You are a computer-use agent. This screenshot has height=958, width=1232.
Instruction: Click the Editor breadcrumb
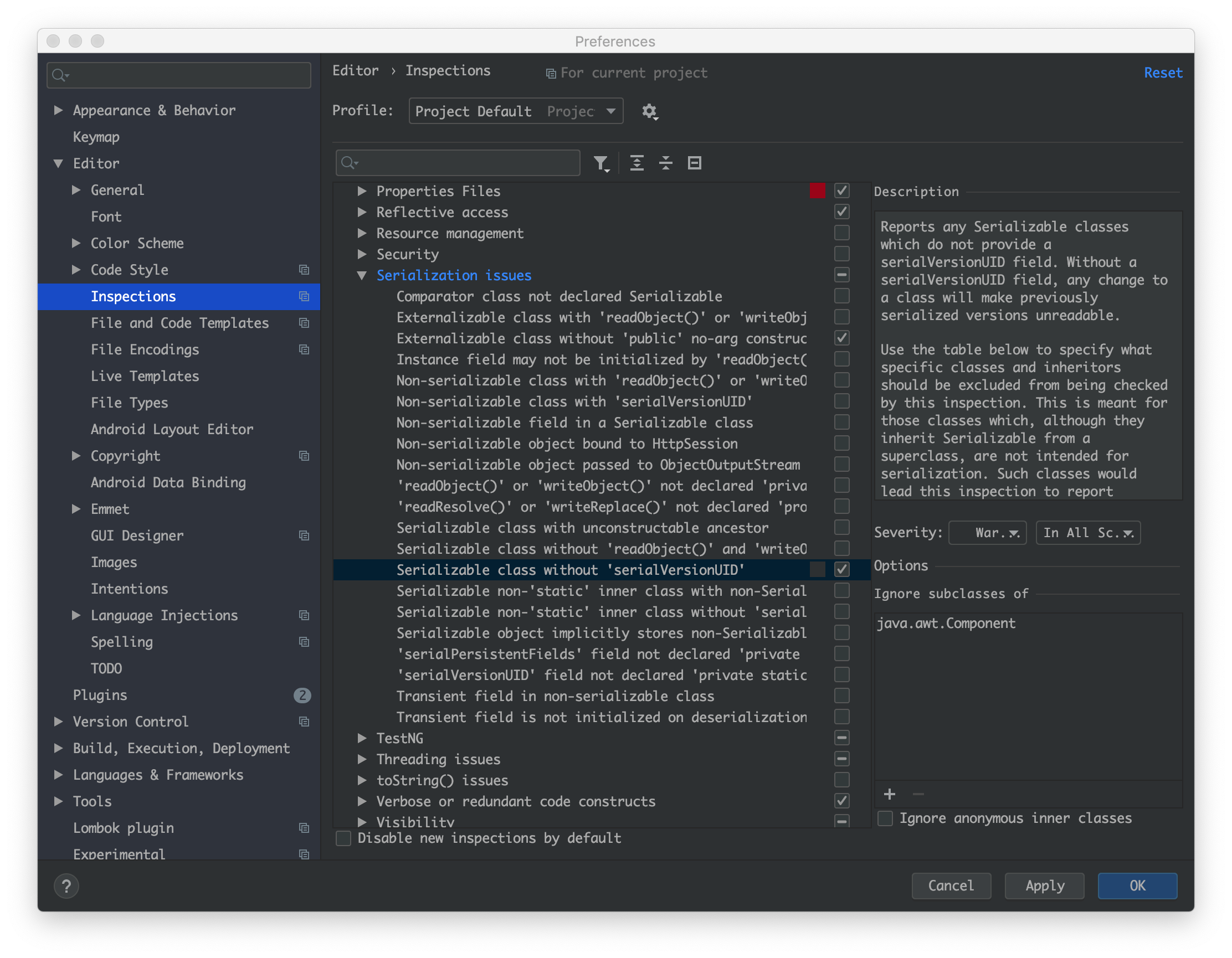(x=356, y=70)
